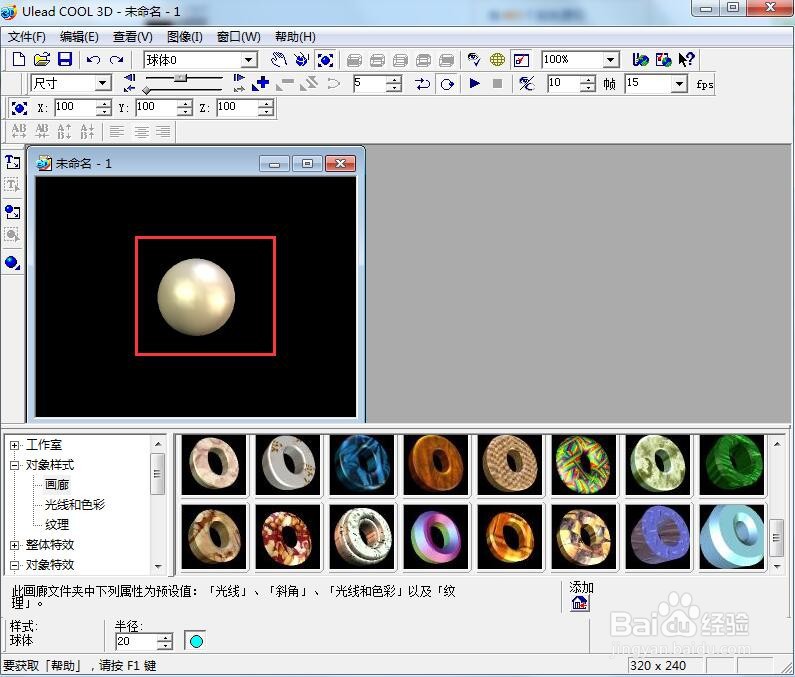Click the tree panel scroll down arrow

158,566
